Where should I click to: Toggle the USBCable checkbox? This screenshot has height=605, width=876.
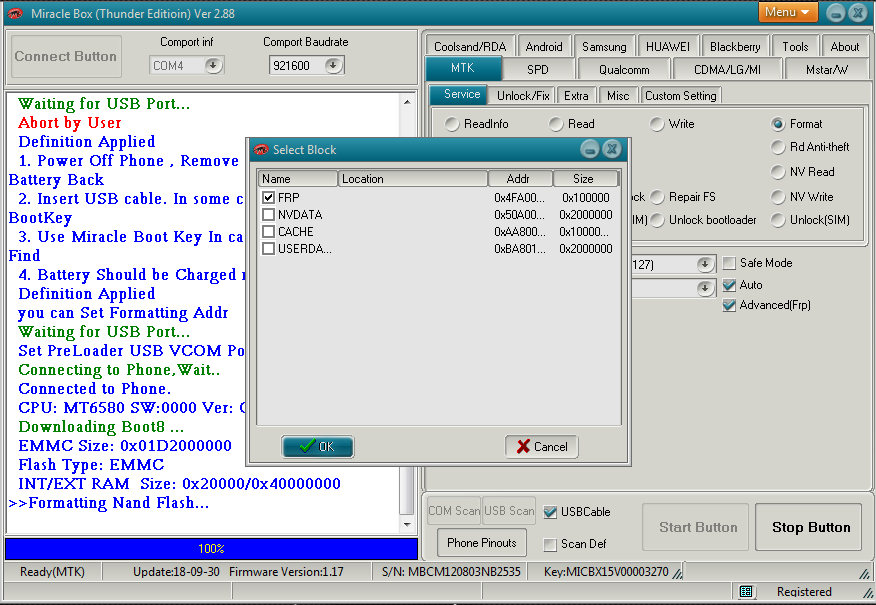click(550, 512)
